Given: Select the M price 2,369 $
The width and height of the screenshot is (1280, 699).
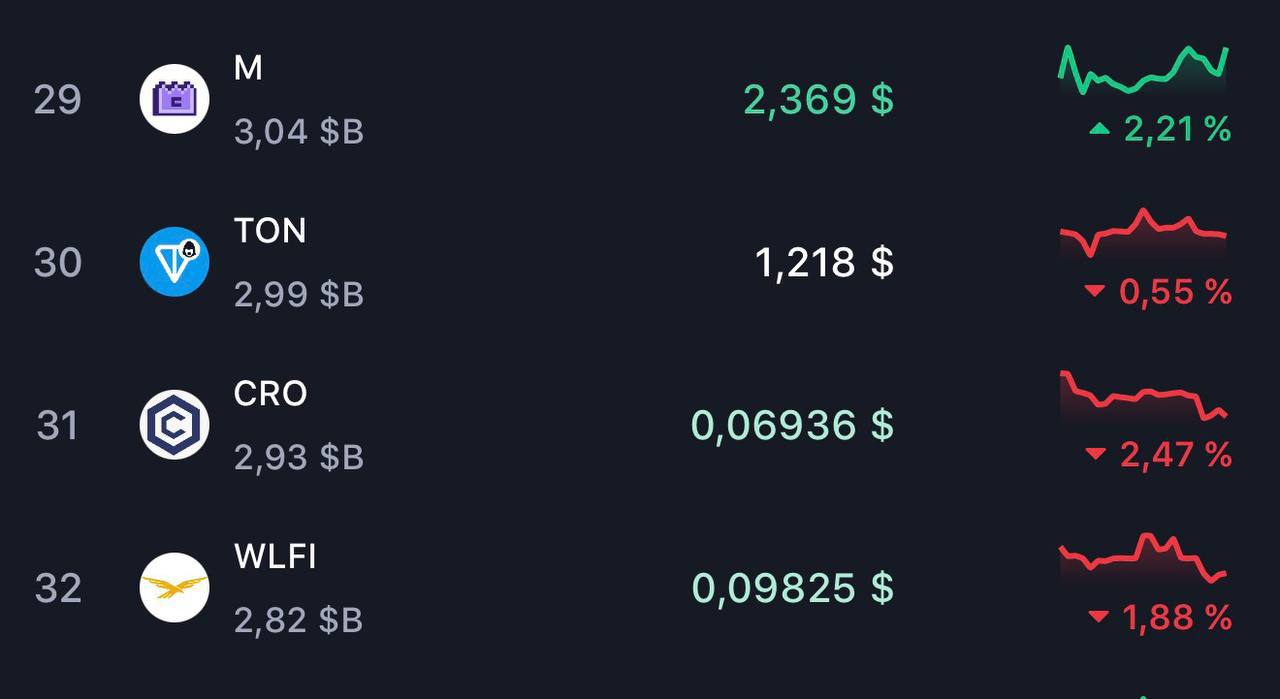Looking at the screenshot, I should coord(818,100).
